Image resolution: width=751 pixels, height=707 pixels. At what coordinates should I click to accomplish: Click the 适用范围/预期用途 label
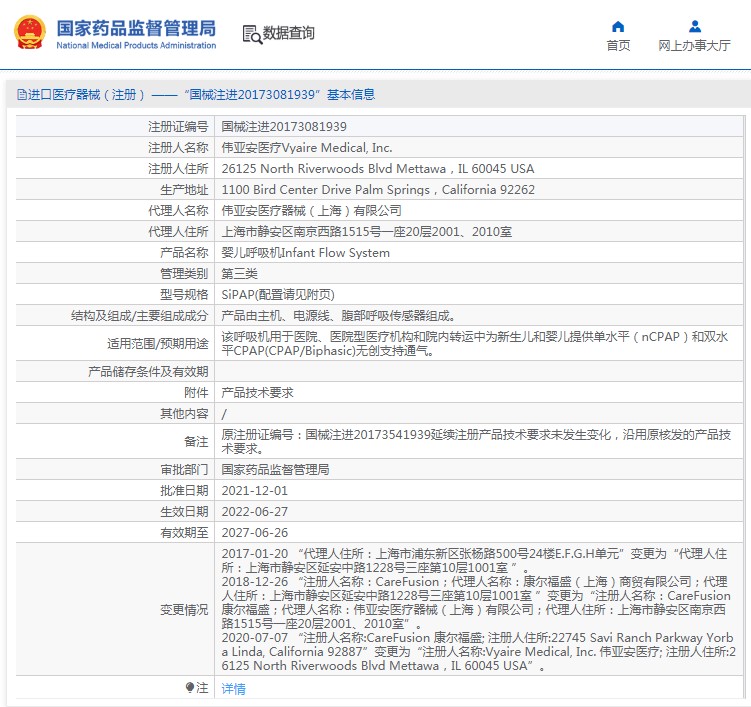[x=158, y=343]
